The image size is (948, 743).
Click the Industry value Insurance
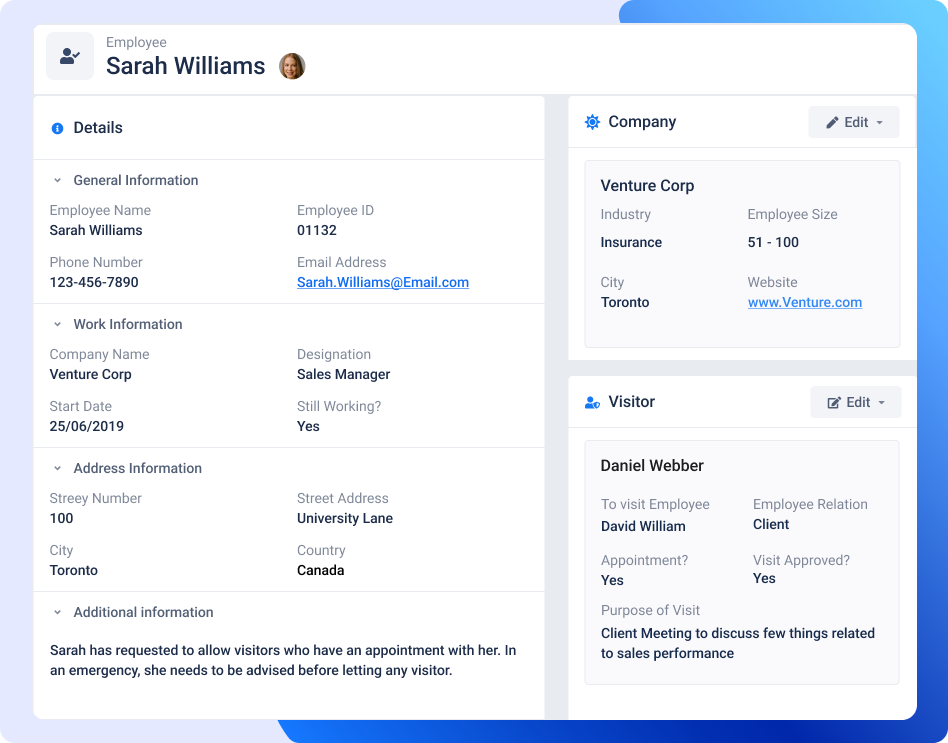point(631,242)
